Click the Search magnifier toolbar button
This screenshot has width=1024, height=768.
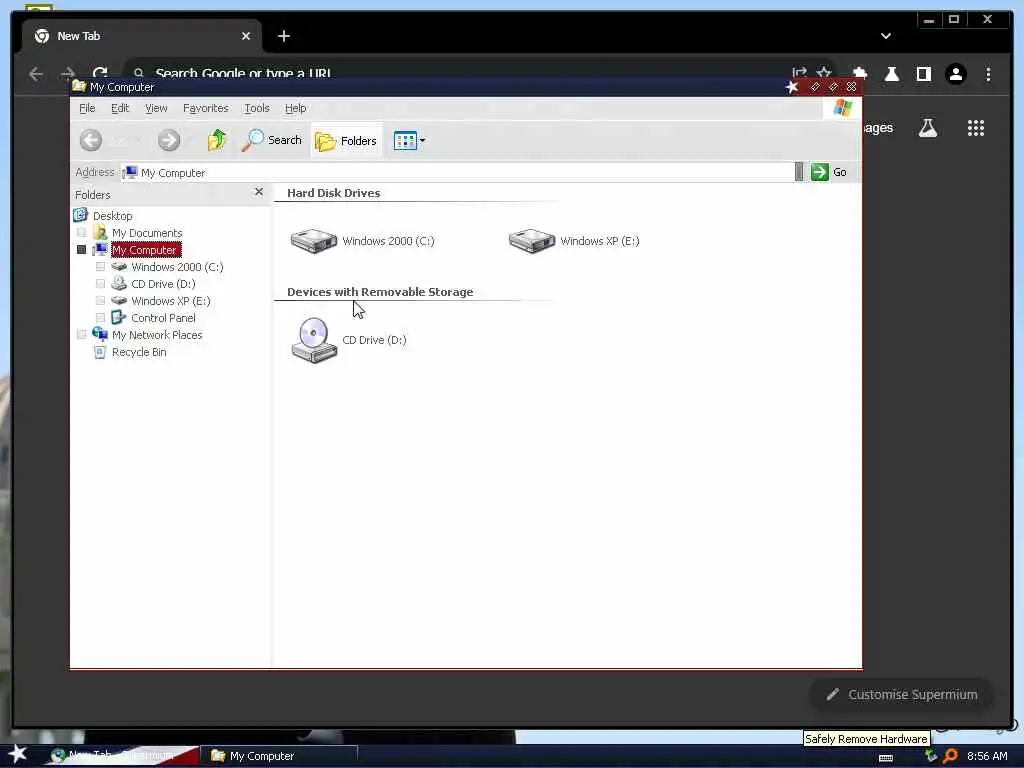272,140
